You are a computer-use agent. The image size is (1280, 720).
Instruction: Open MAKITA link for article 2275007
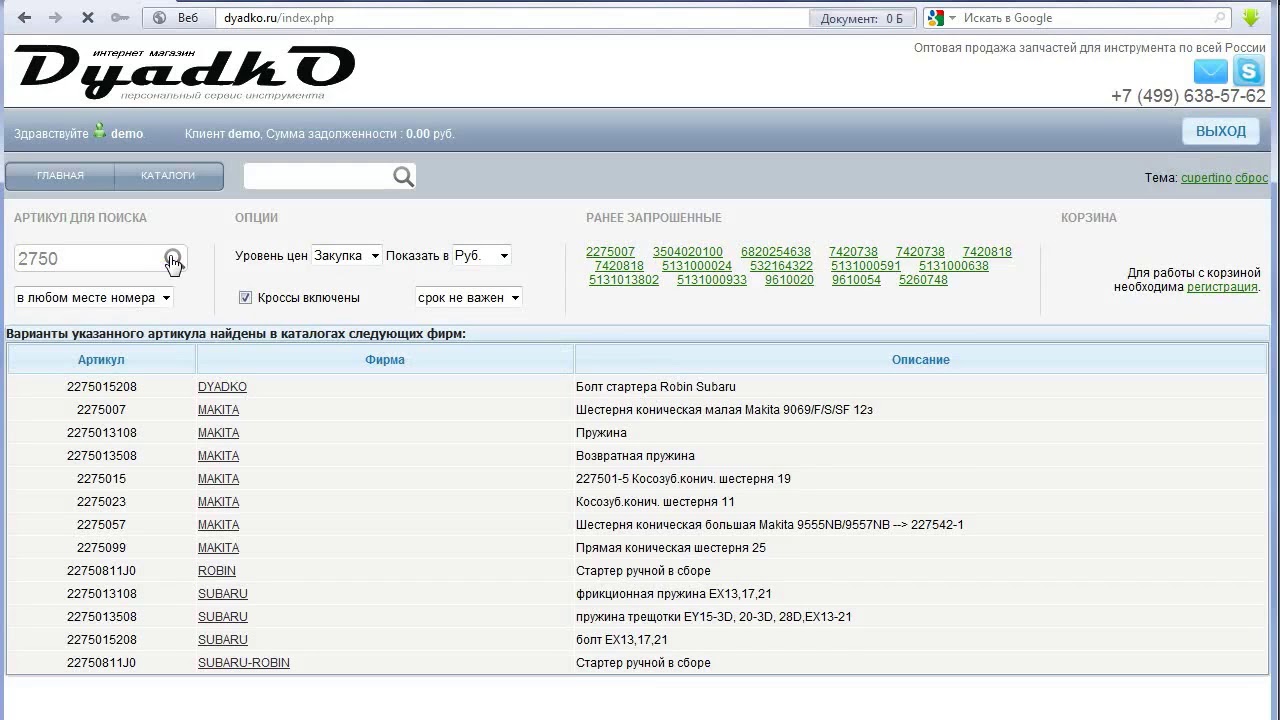[x=218, y=410]
